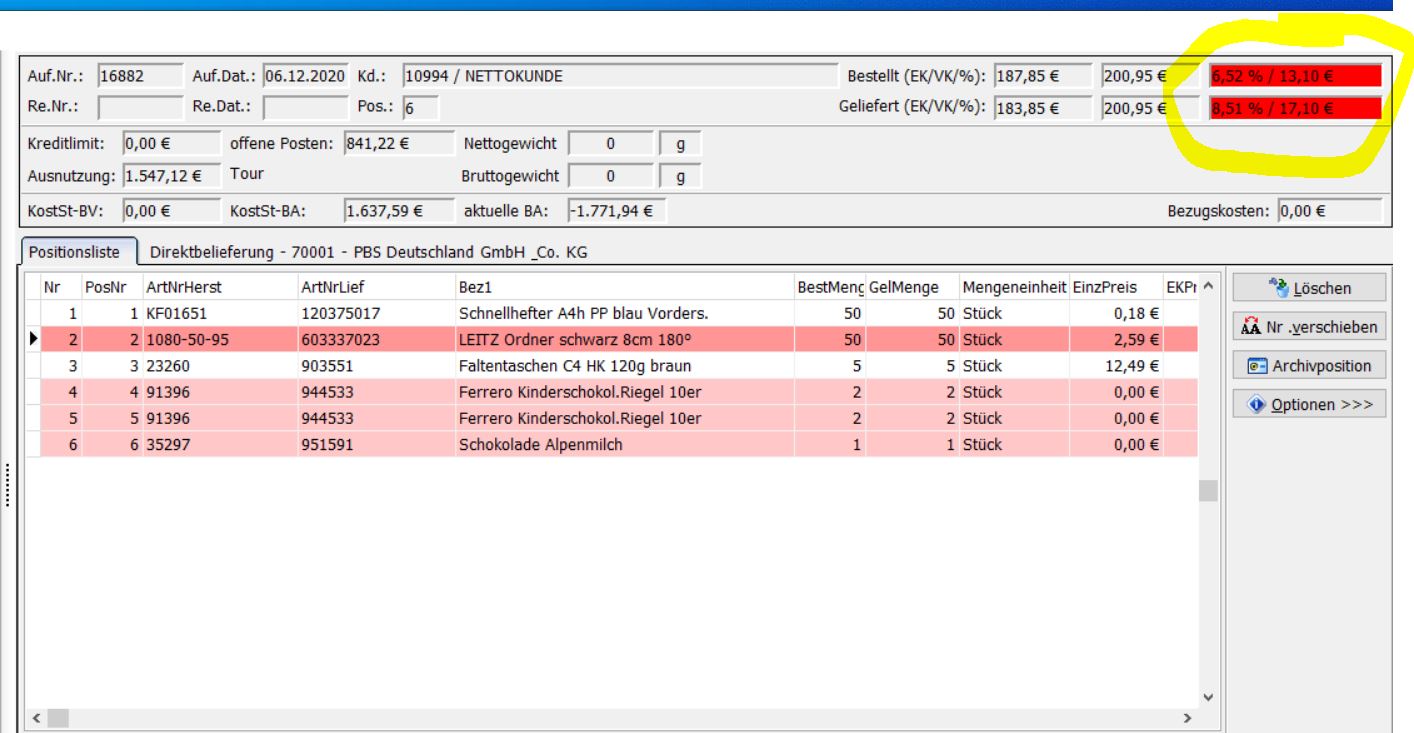Select the Schnellhefter A4h PP blau row
Image resolution: width=1414 pixels, height=733 pixels.
tap(586, 314)
